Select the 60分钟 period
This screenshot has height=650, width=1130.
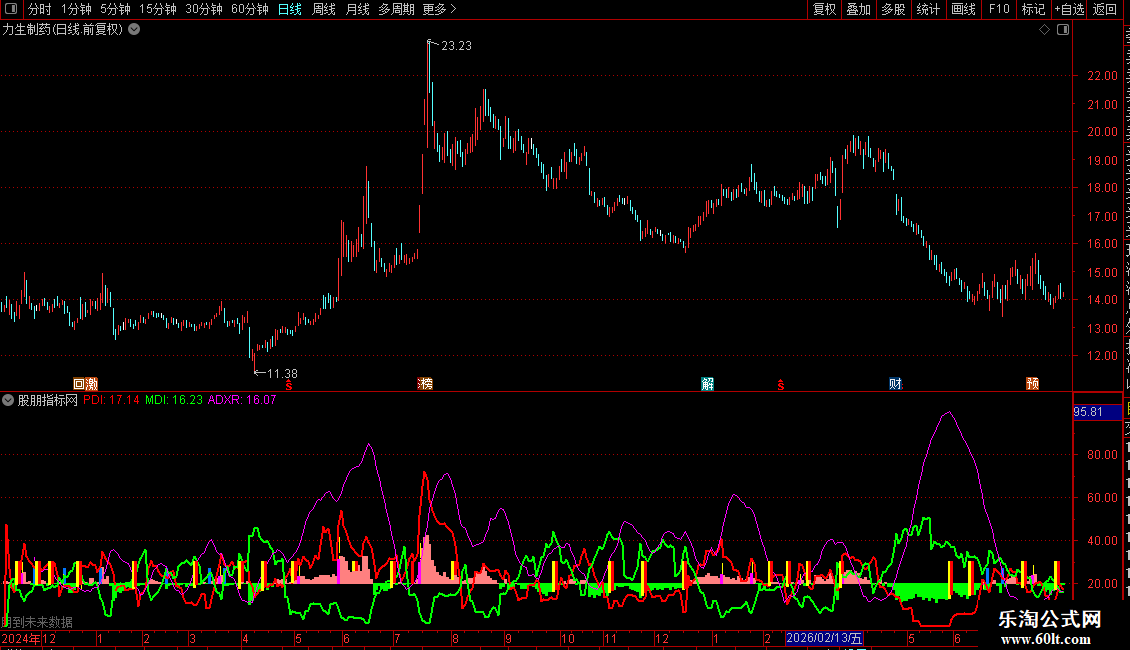coord(249,9)
